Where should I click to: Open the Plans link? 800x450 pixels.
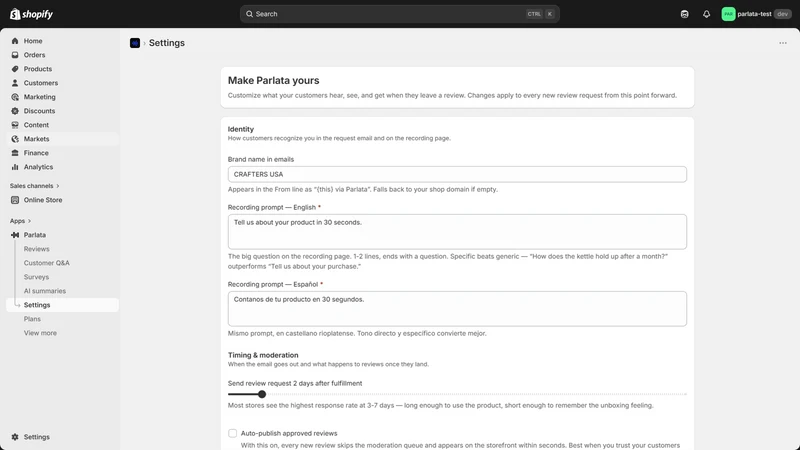tap(32, 319)
